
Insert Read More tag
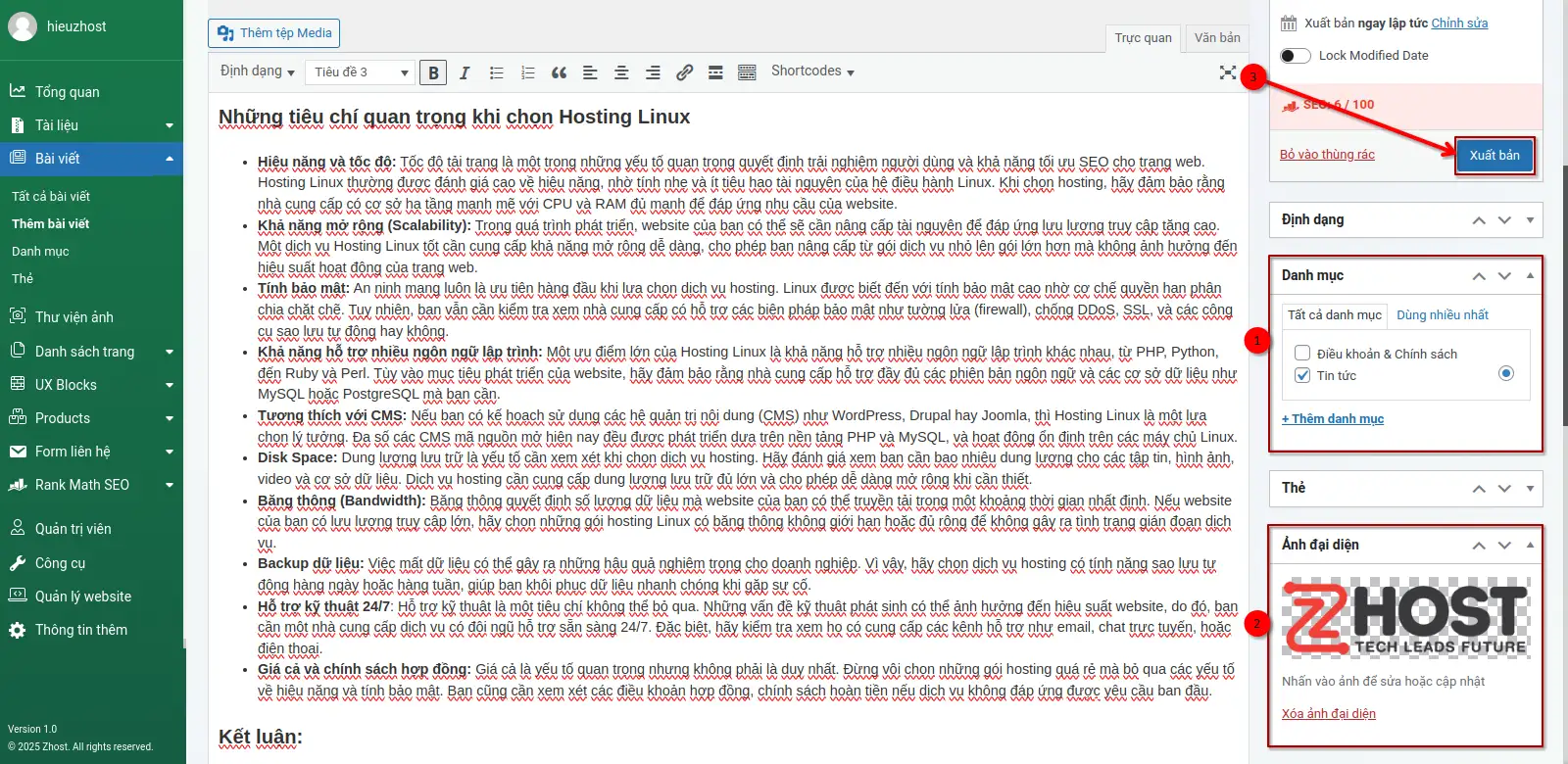715,72
